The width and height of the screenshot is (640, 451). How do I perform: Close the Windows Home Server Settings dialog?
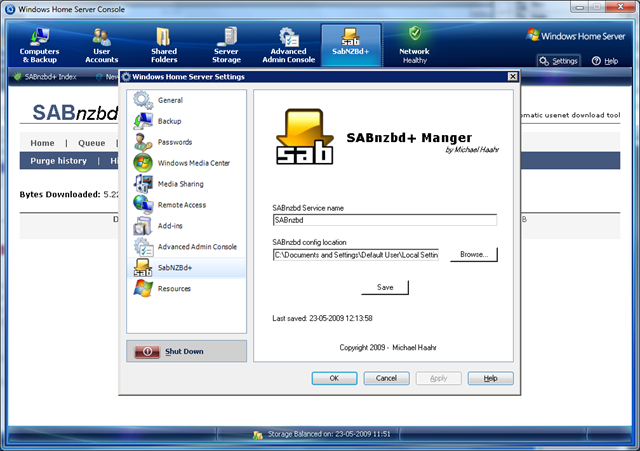(x=513, y=76)
